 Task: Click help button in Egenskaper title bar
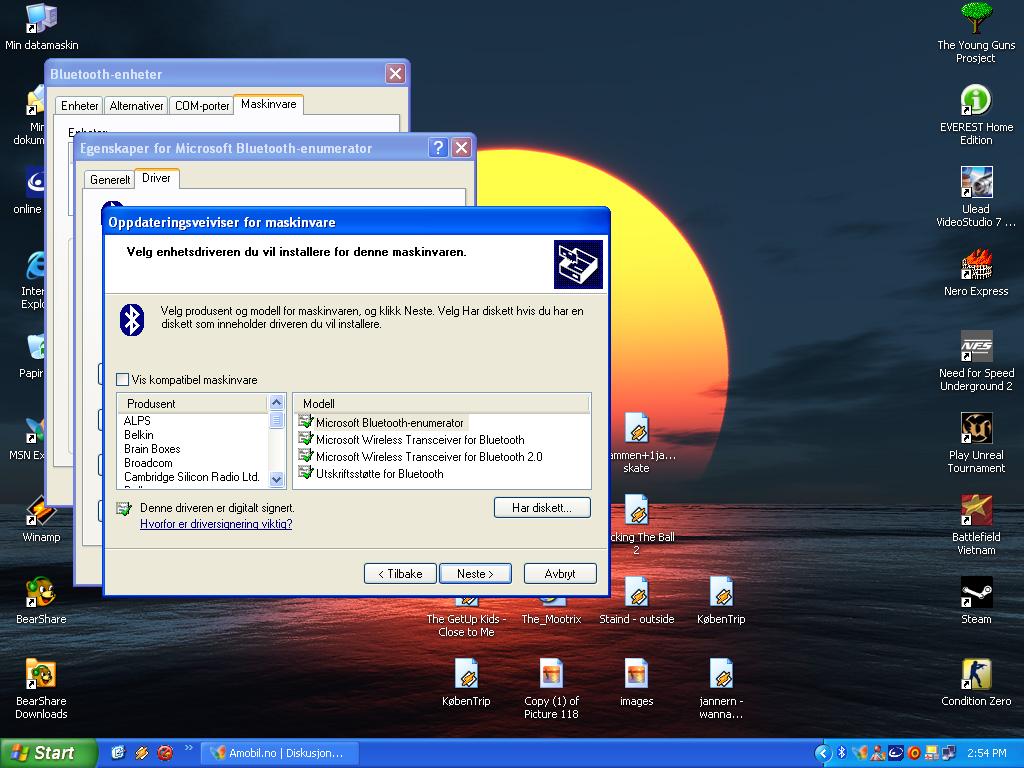[438, 148]
